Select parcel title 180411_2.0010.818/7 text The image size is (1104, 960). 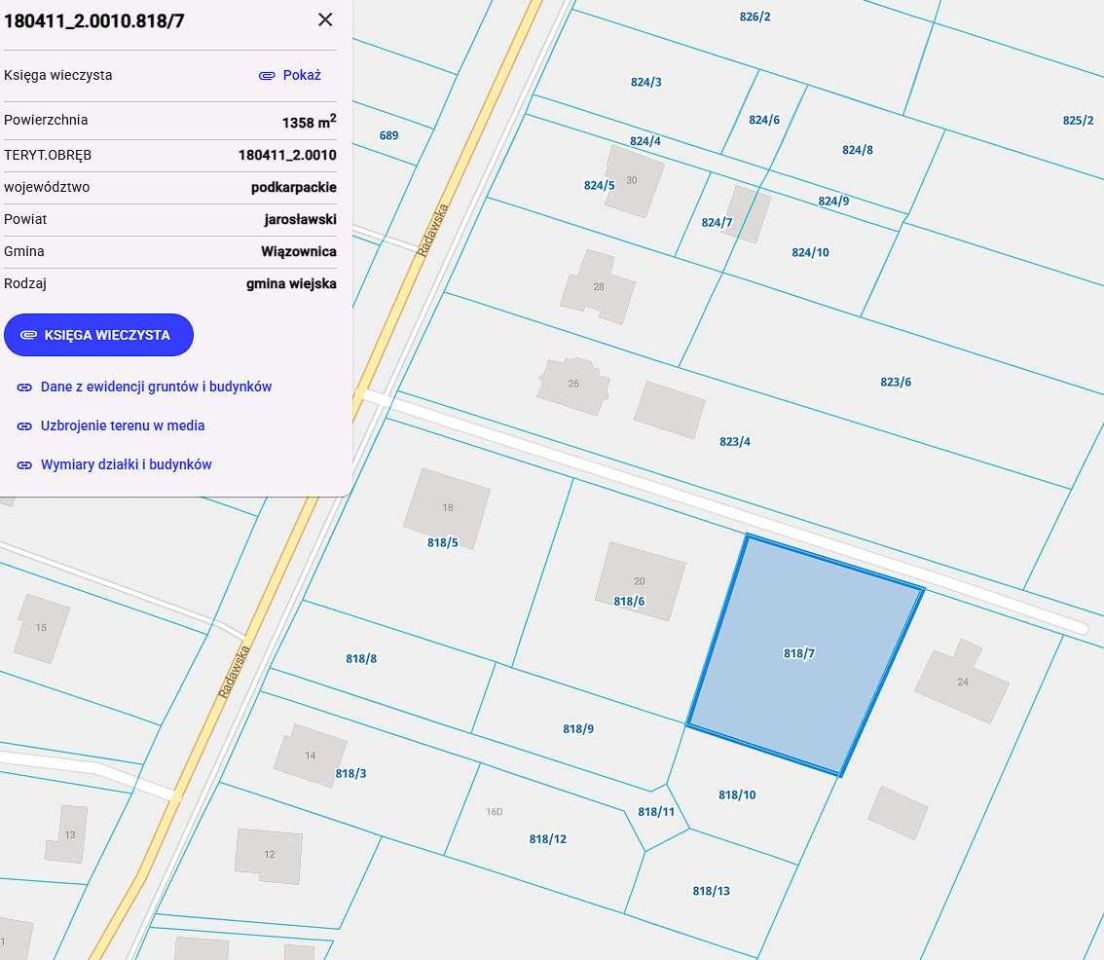tap(94, 20)
